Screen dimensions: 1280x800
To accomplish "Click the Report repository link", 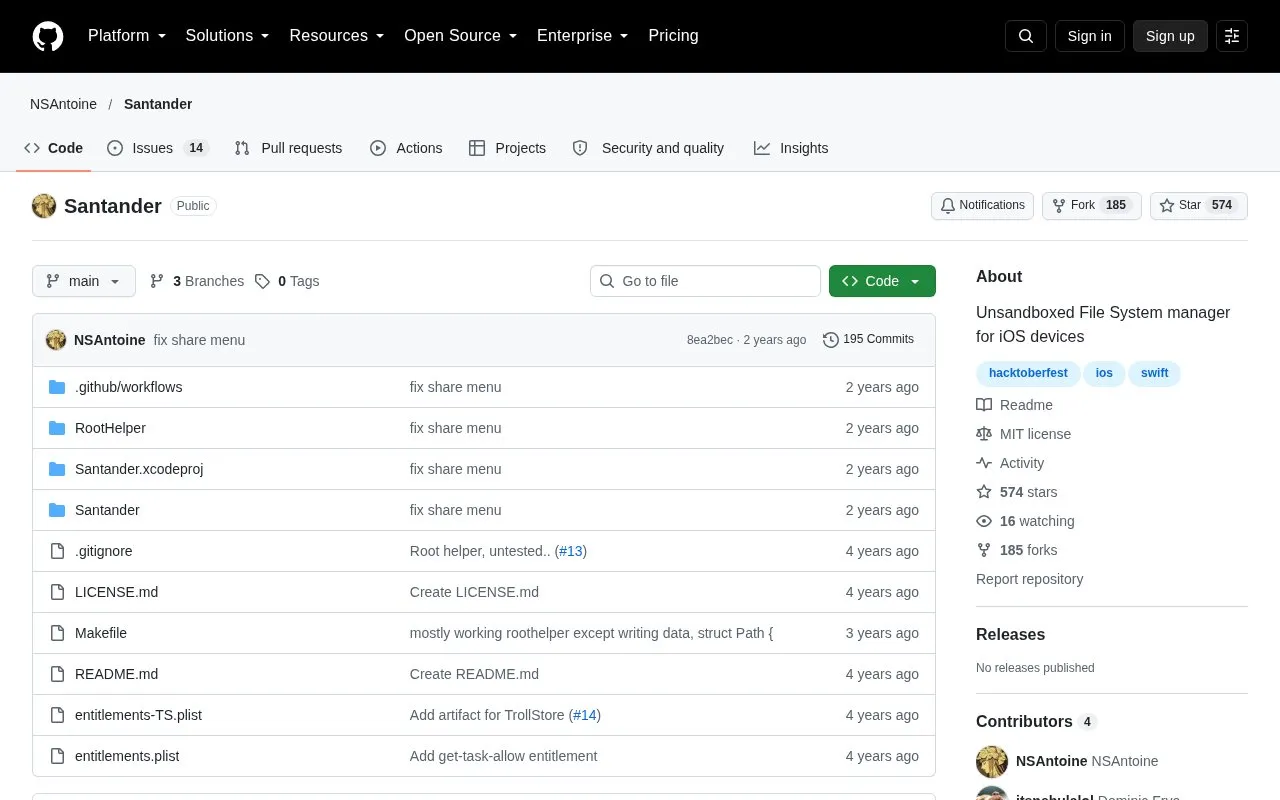I will 1029,579.
